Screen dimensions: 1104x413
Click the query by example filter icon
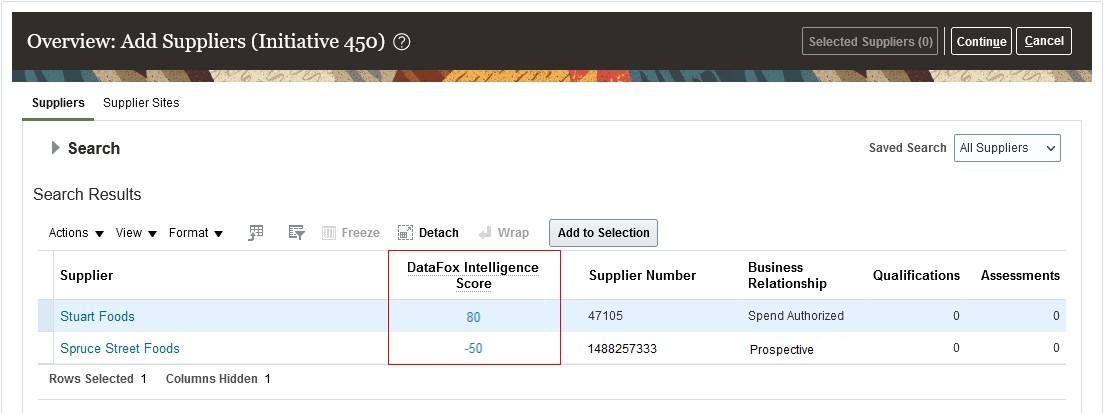(296, 233)
